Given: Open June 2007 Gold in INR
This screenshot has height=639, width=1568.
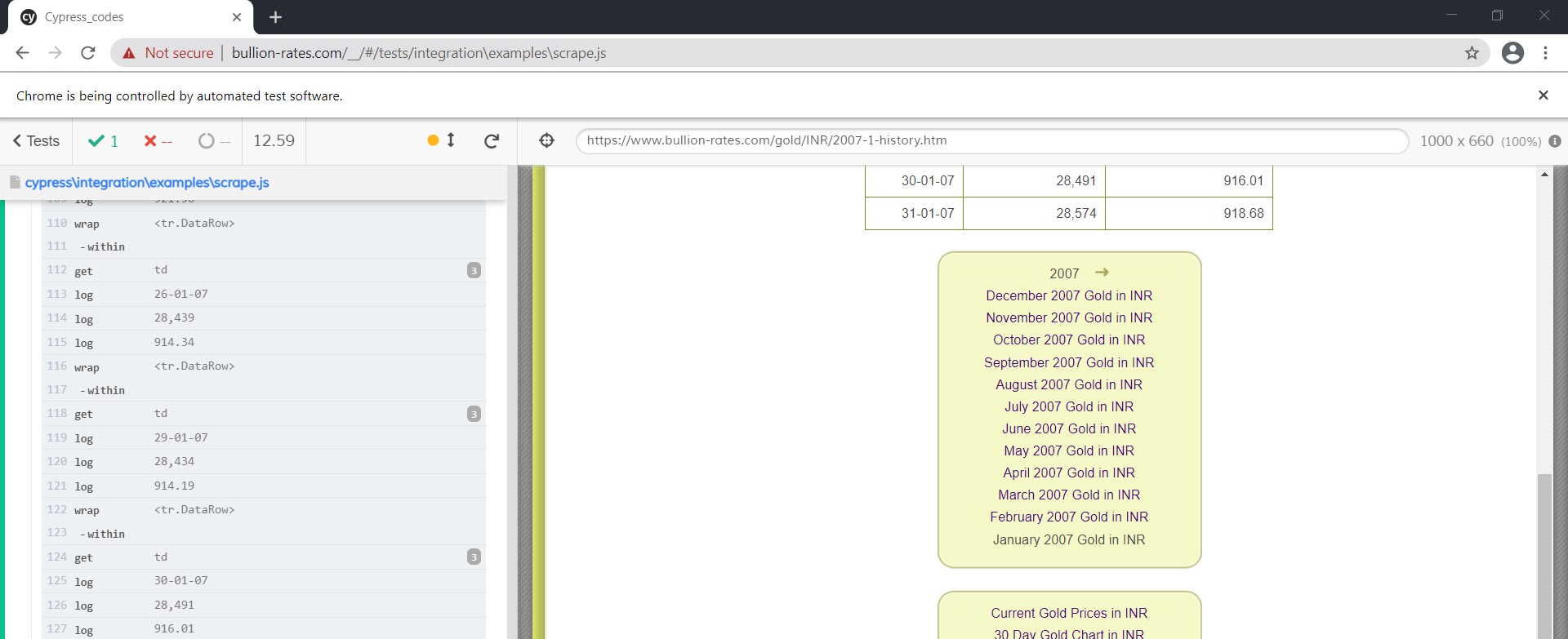Looking at the screenshot, I should pos(1069,428).
